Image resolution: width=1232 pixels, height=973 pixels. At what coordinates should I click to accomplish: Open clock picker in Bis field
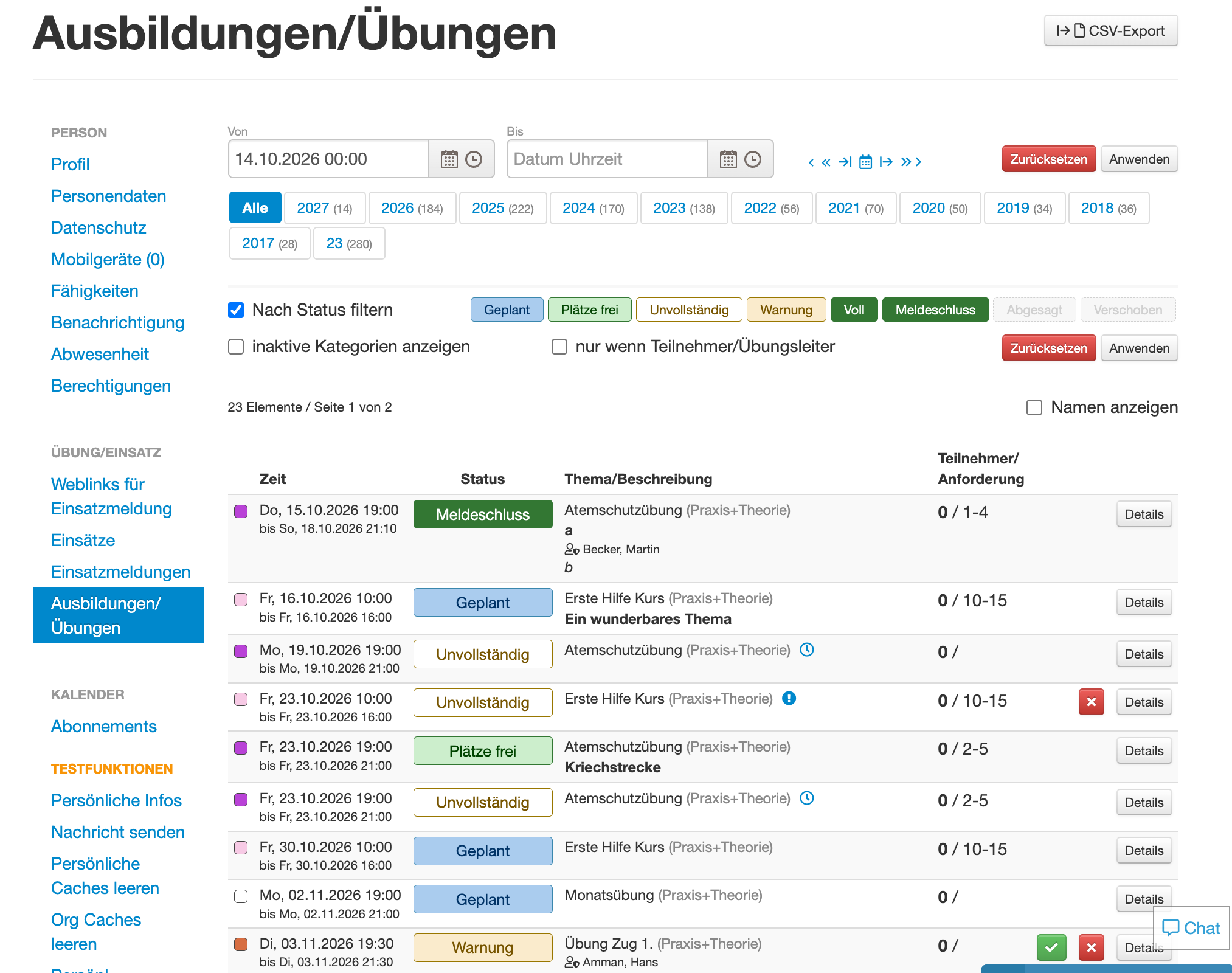pos(753,159)
